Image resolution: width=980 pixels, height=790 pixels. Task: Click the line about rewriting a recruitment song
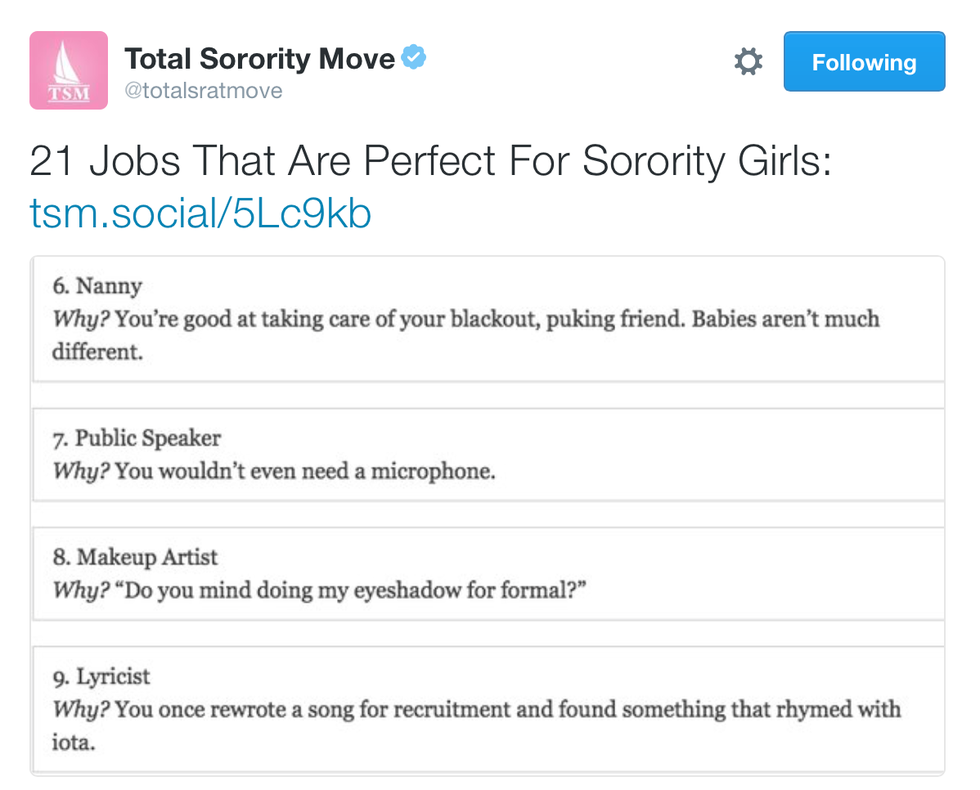pyautogui.click(x=508, y=709)
